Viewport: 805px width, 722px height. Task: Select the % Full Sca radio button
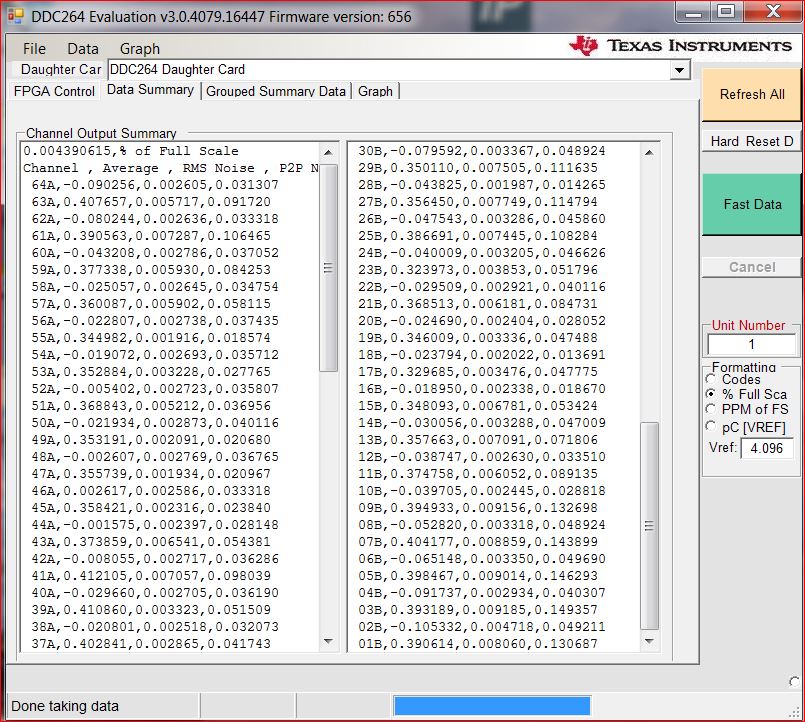point(711,394)
